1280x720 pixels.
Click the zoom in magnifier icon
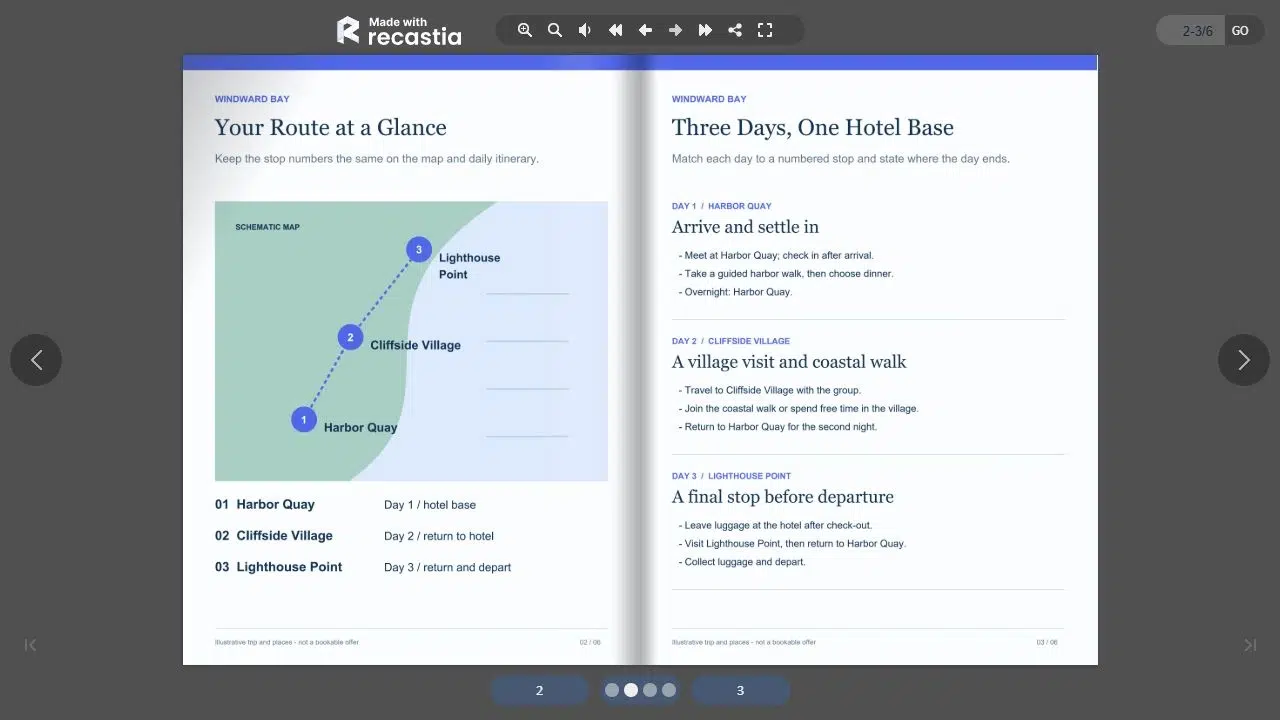(525, 30)
